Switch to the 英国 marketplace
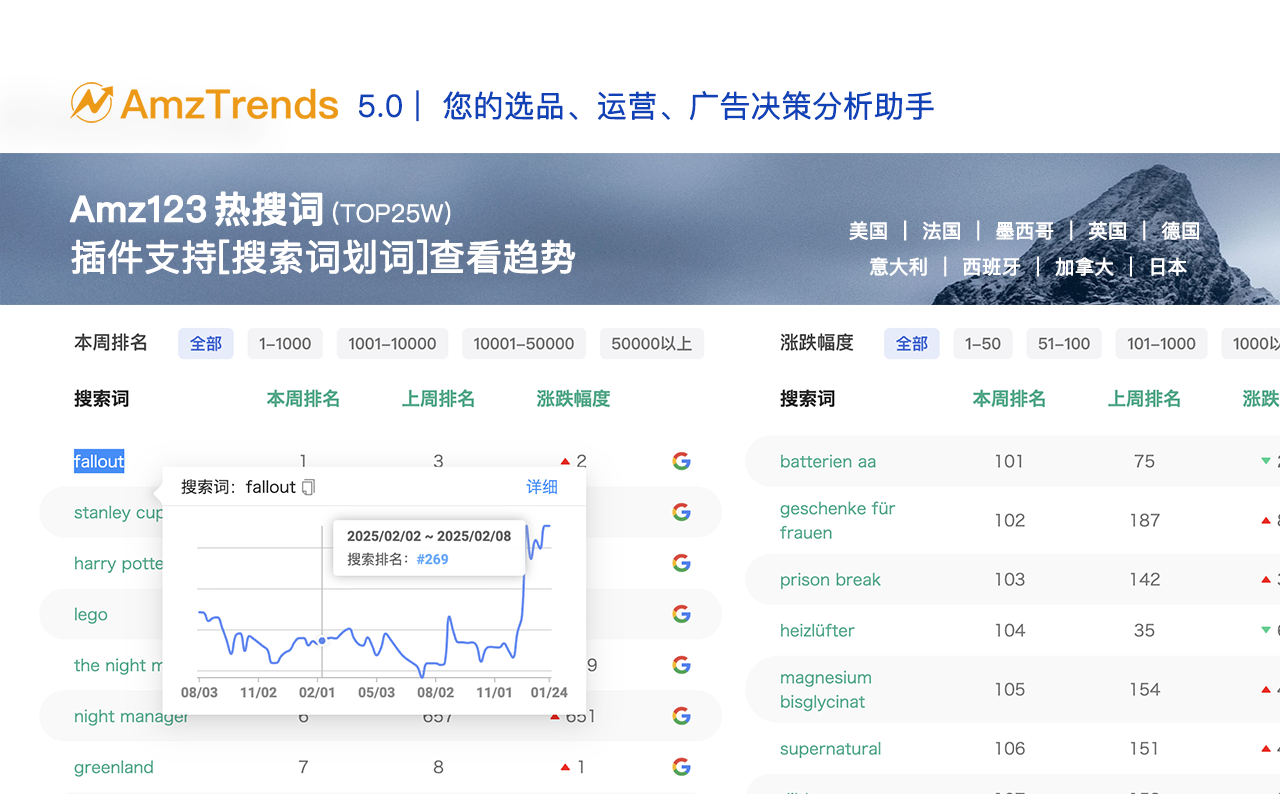The width and height of the screenshot is (1280, 800). (1107, 230)
